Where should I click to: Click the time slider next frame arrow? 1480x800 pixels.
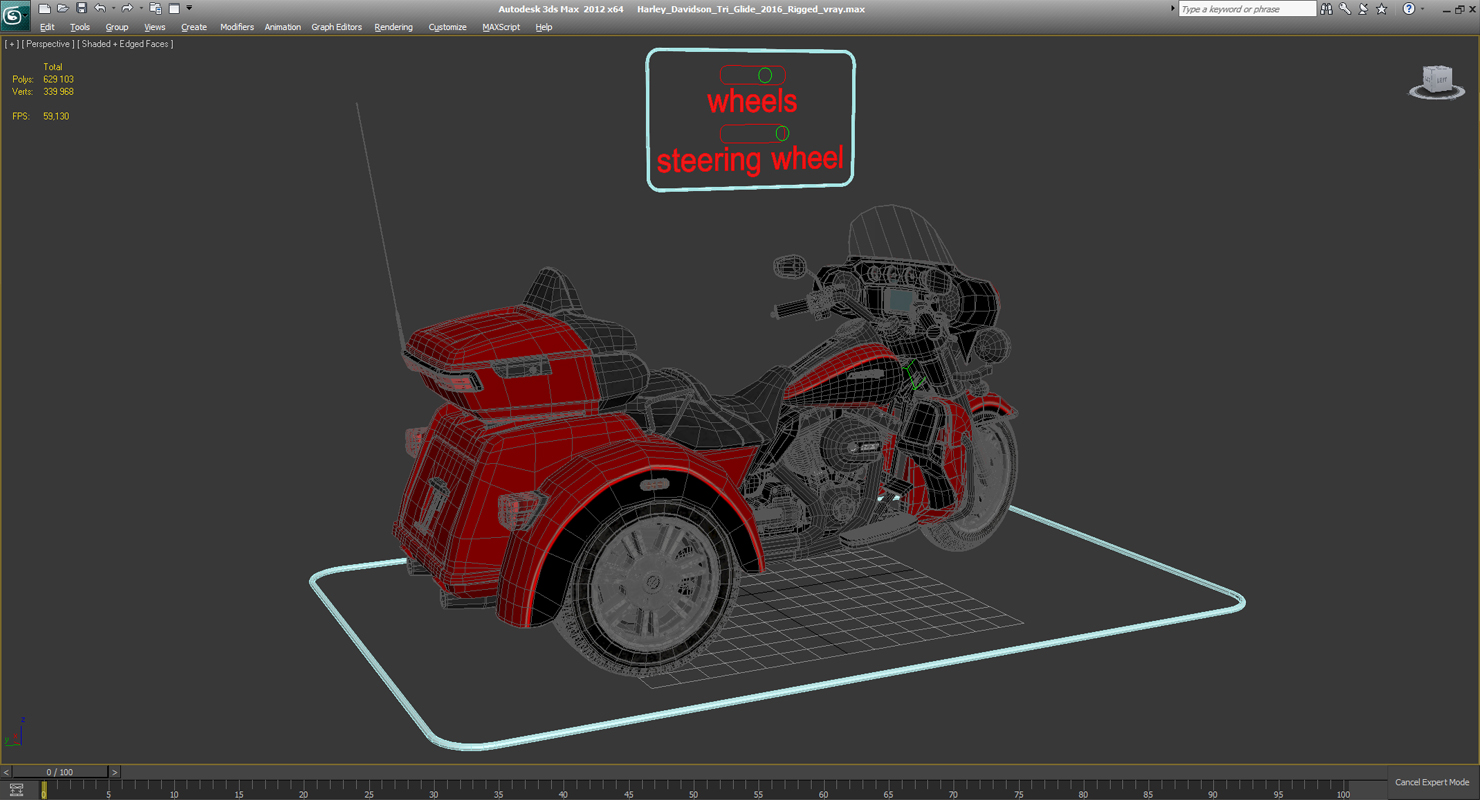click(114, 772)
